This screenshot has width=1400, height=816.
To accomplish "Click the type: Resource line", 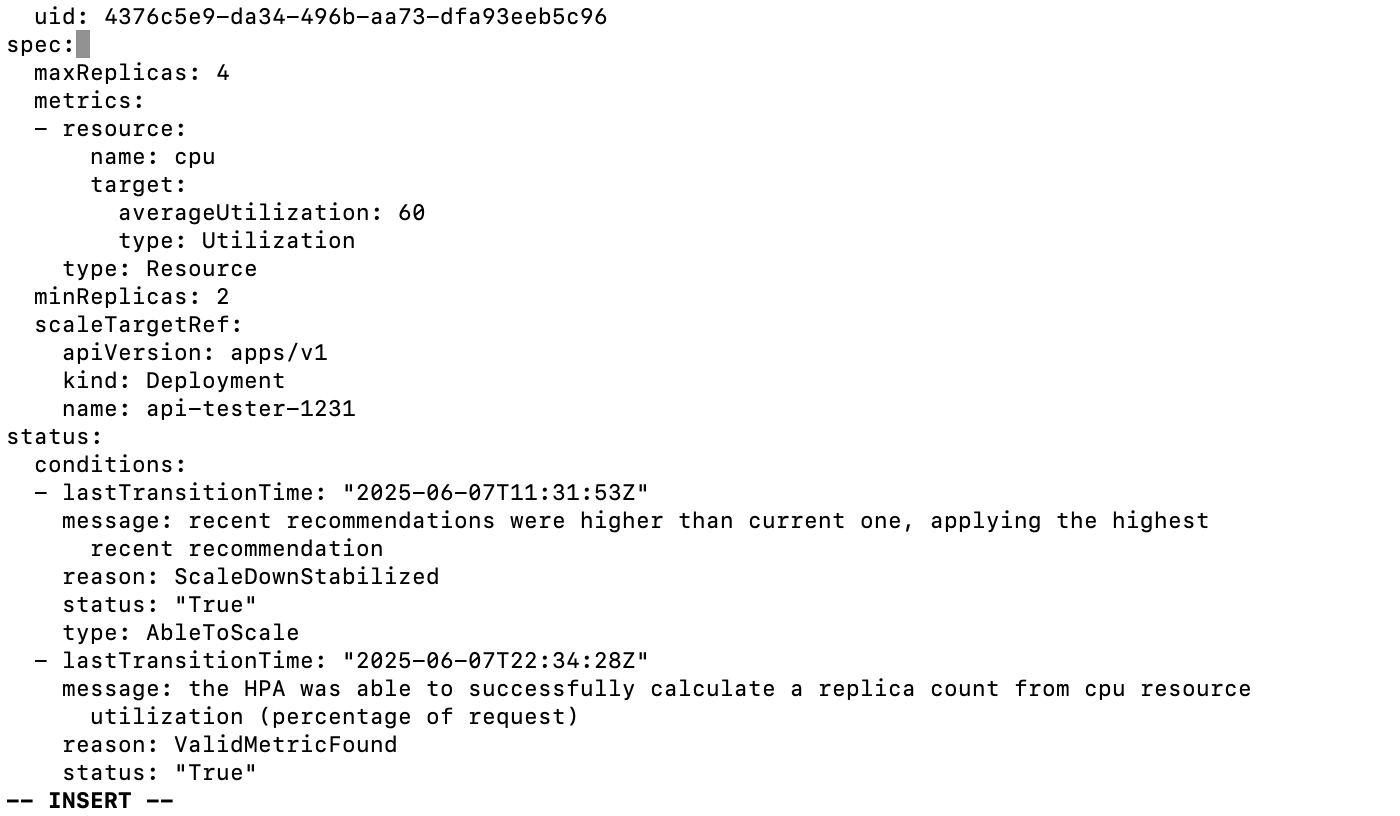I will click(160, 269).
